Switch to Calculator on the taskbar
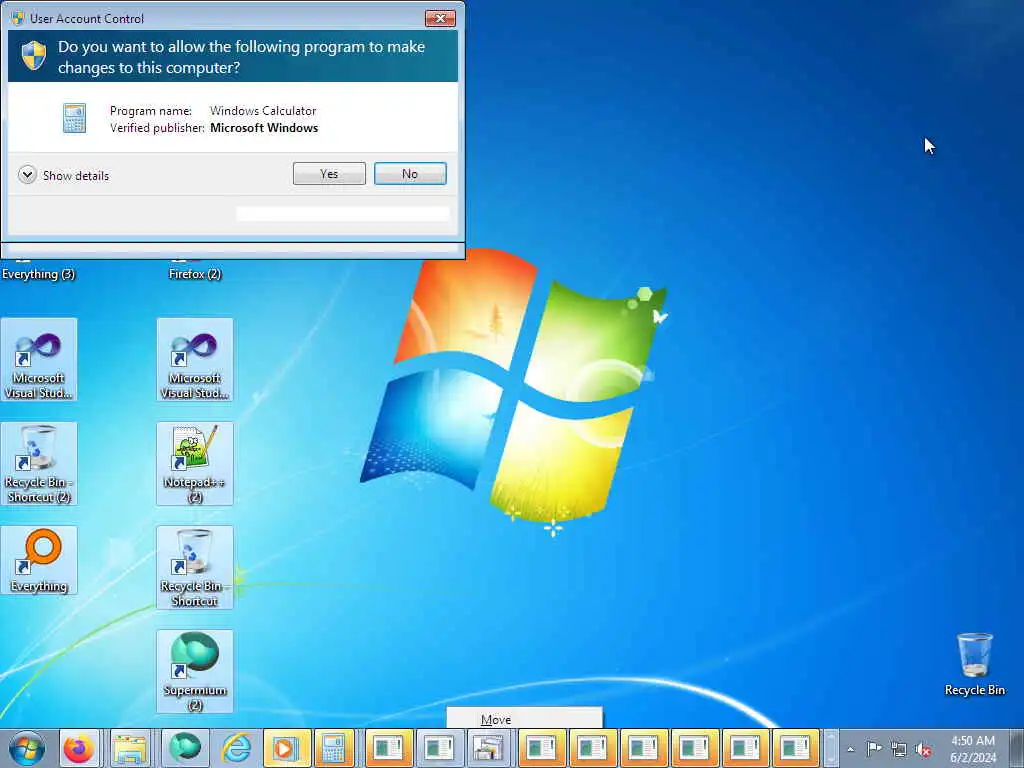 click(334, 748)
